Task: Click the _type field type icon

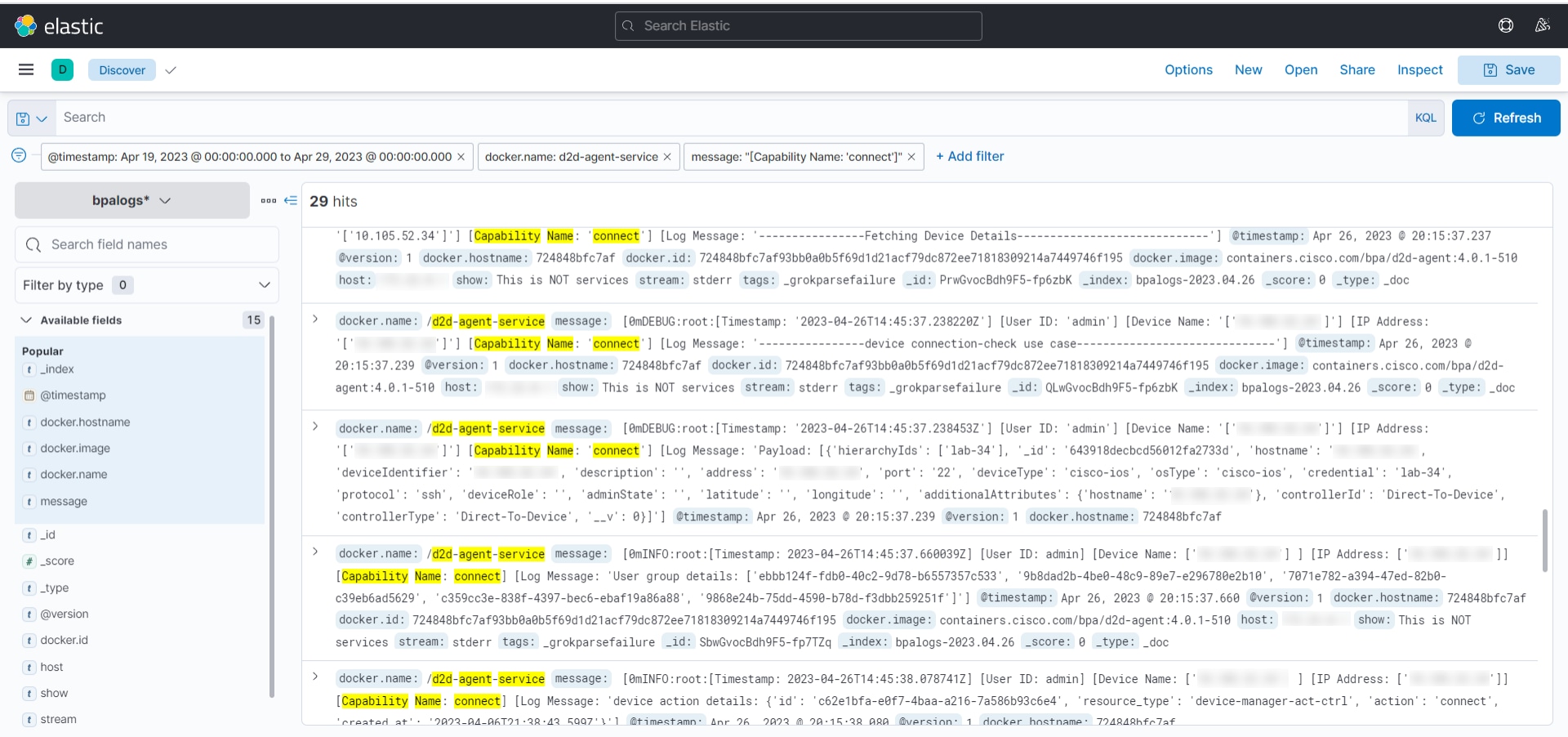Action: tap(29, 588)
